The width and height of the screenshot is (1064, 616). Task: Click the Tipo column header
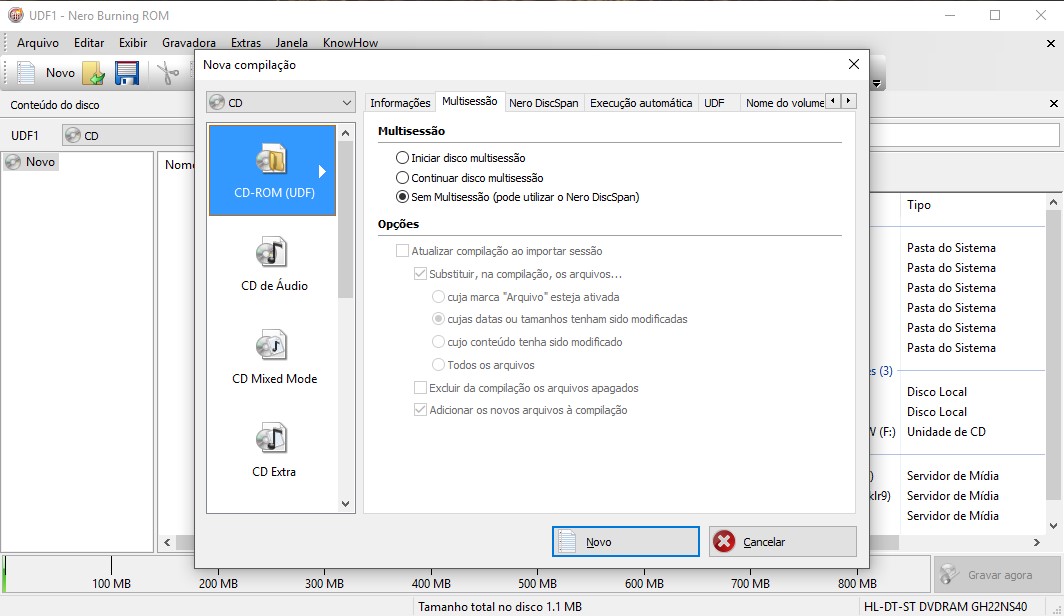pyautogui.click(x=919, y=204)
